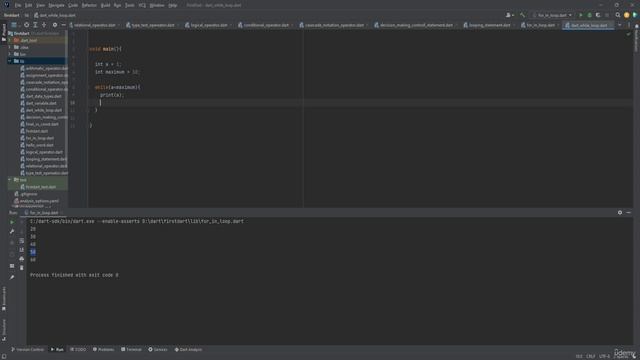Open the Problems tool window

103,350
